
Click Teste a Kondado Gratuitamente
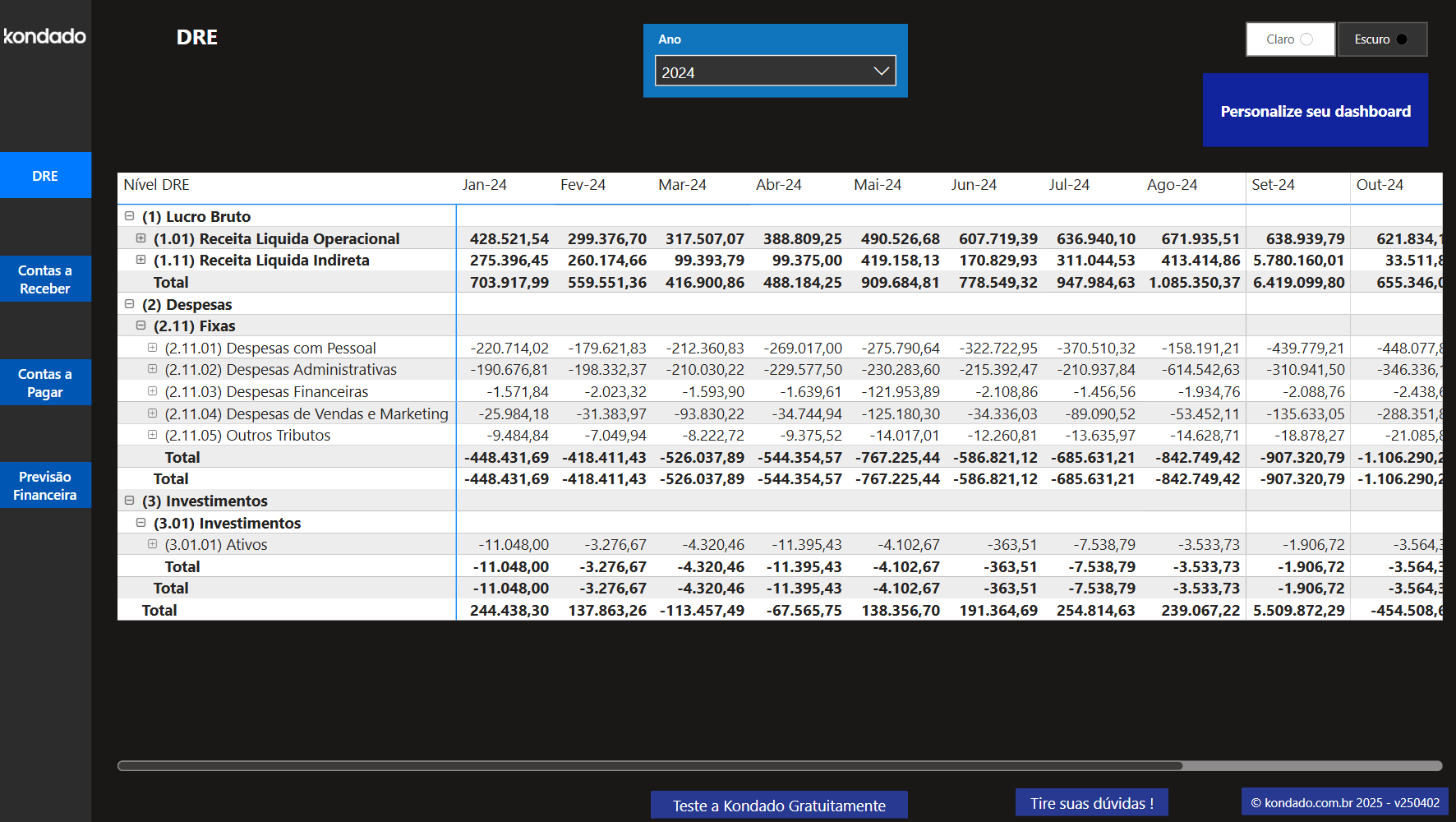[x=778, y=805]
